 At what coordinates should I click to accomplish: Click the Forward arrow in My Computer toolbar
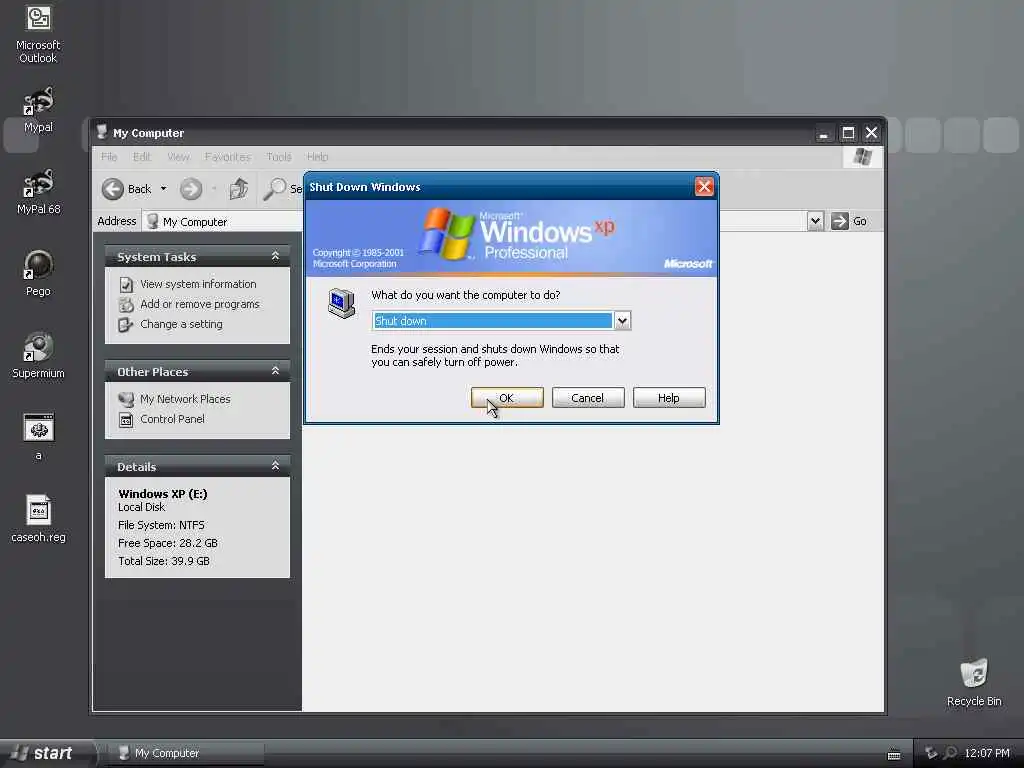coord(191,189)
